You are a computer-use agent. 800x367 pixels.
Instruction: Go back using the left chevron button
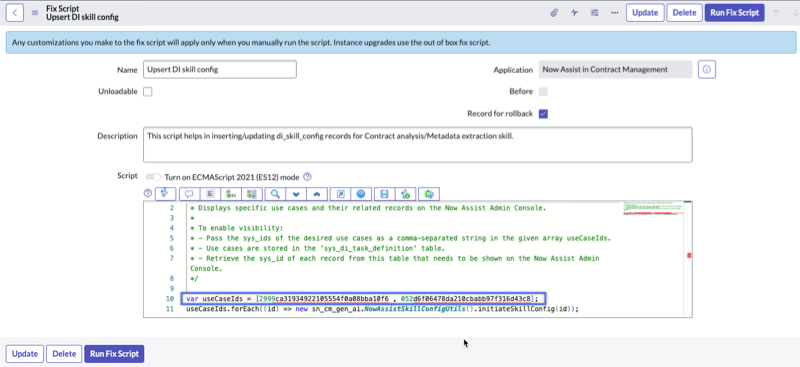pyautogui.click(x=15, y=13)
